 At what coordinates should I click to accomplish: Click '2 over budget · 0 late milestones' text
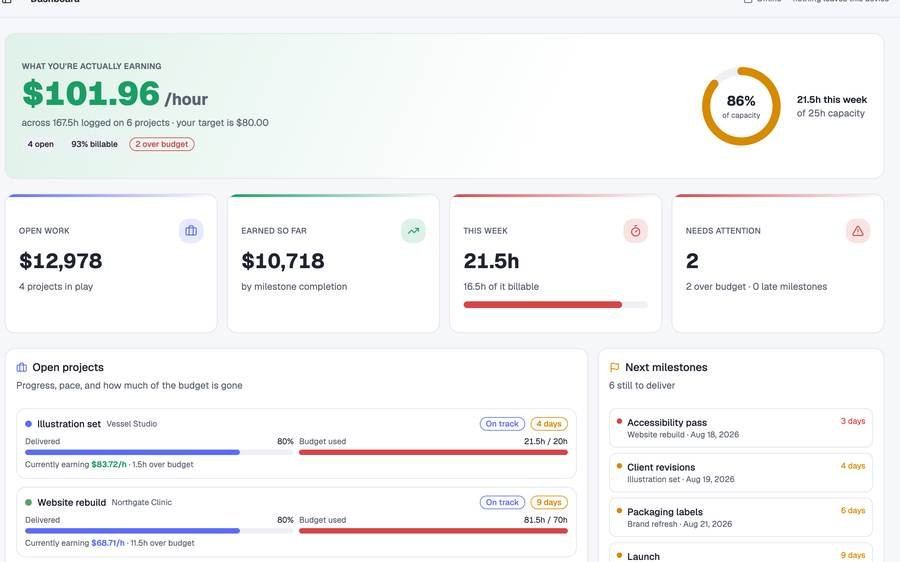pyautogui.click(x=757, y=286)
